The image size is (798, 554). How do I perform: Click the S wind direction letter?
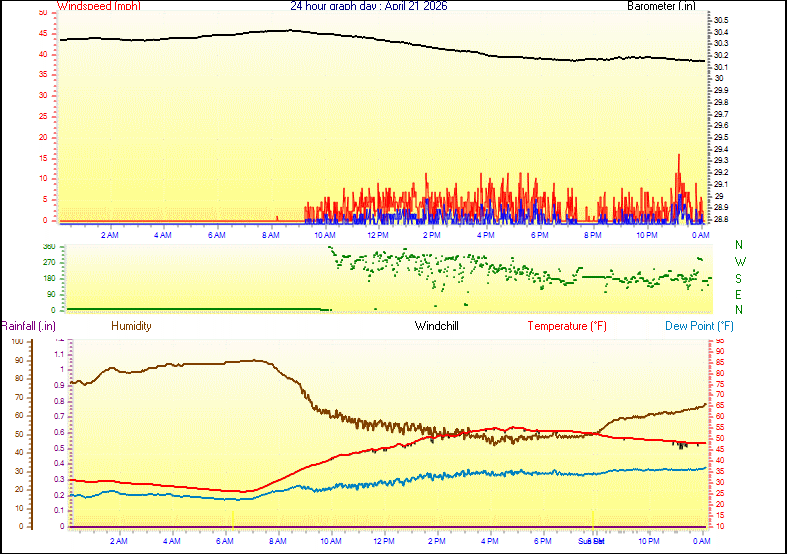739,278
